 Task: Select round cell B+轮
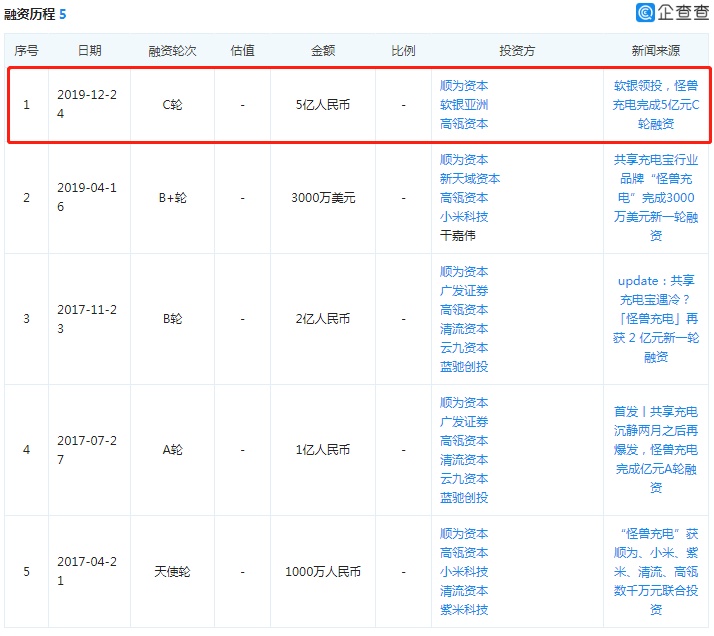172,198
